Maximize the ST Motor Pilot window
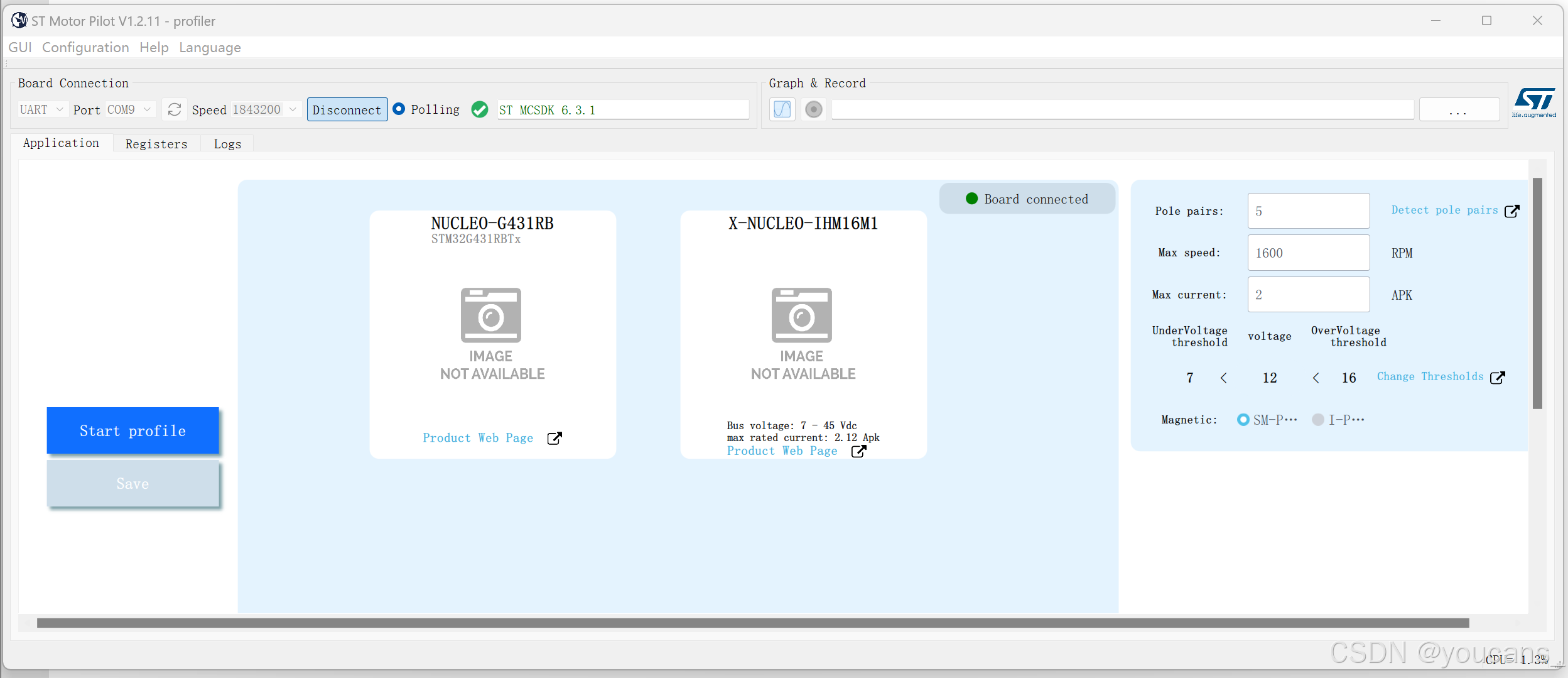Viewport: 1568px width, 678px height. click(1486, 21)
